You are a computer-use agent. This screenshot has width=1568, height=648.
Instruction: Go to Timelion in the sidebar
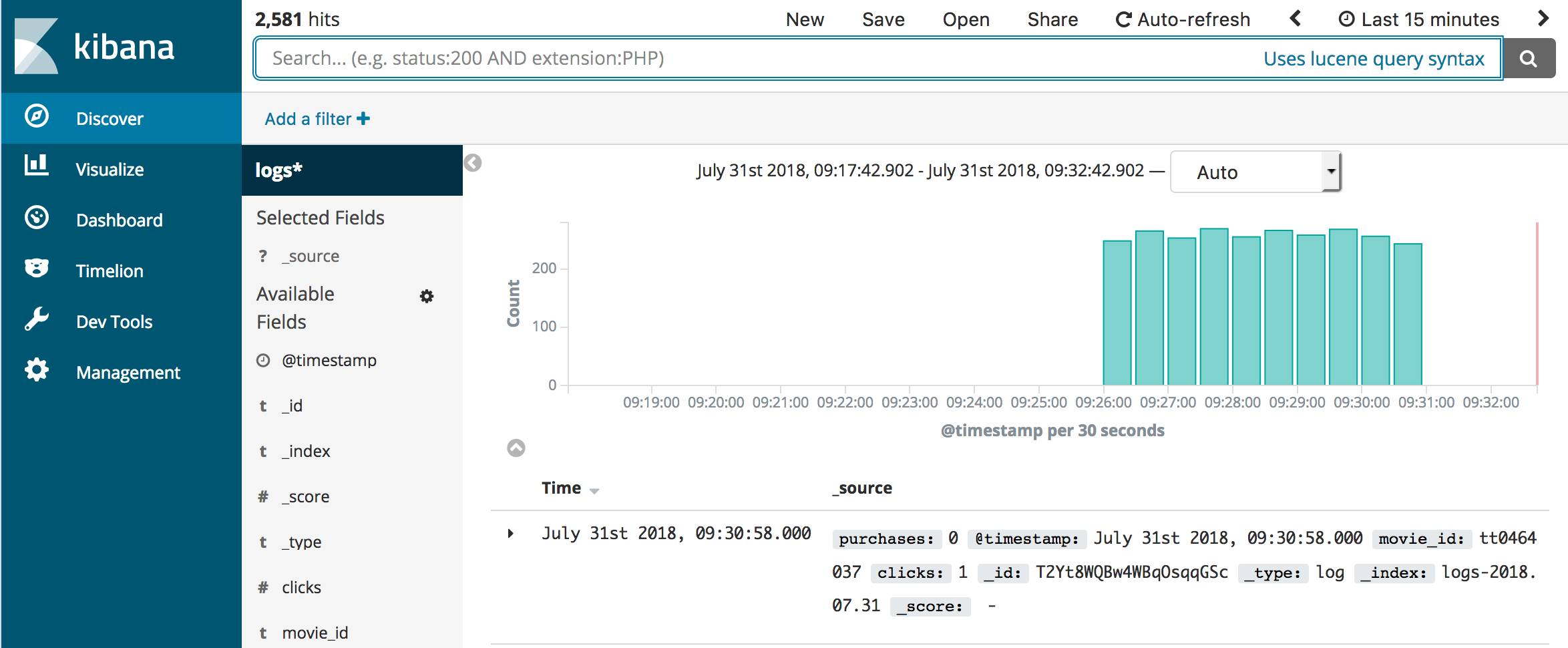pyautogui.click(x=122, y=271)
